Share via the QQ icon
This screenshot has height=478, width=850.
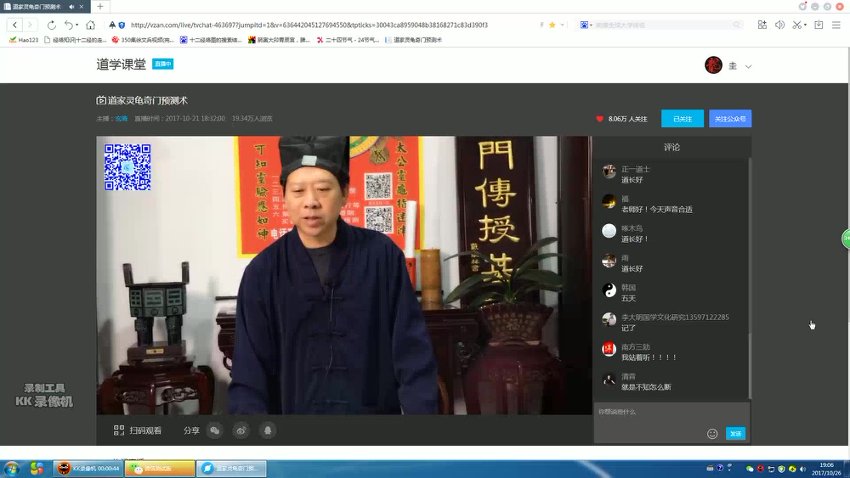268,430
